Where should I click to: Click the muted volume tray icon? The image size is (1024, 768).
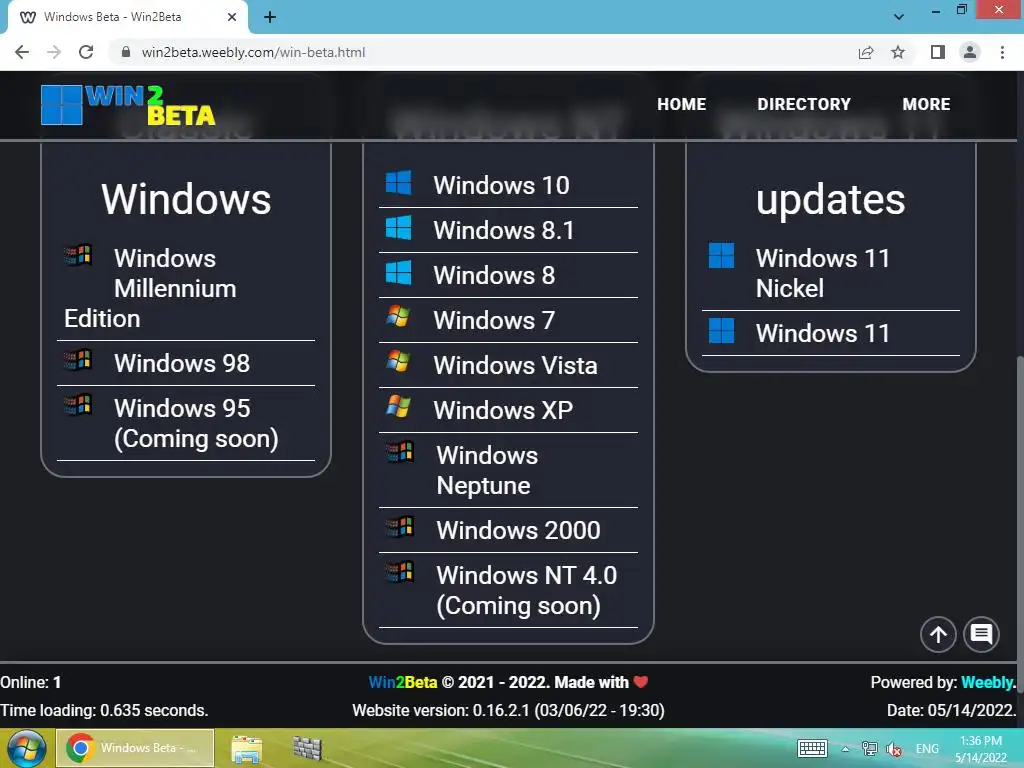click(x=894, y=748)
